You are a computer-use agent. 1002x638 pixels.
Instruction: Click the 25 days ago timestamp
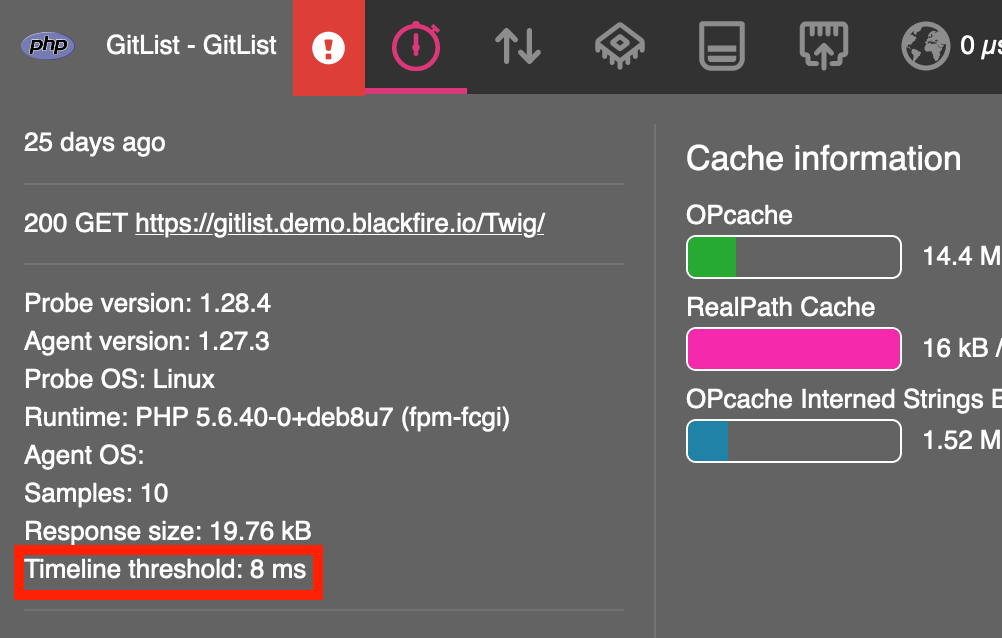tap(95, 143)
